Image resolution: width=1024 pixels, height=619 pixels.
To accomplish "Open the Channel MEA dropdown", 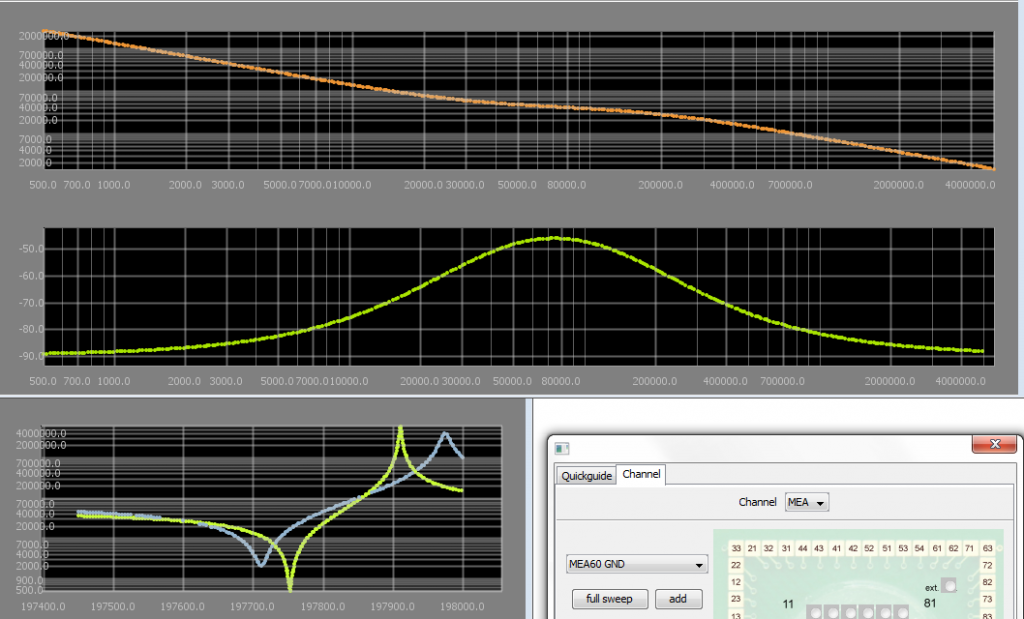I will tap(807, 502).
